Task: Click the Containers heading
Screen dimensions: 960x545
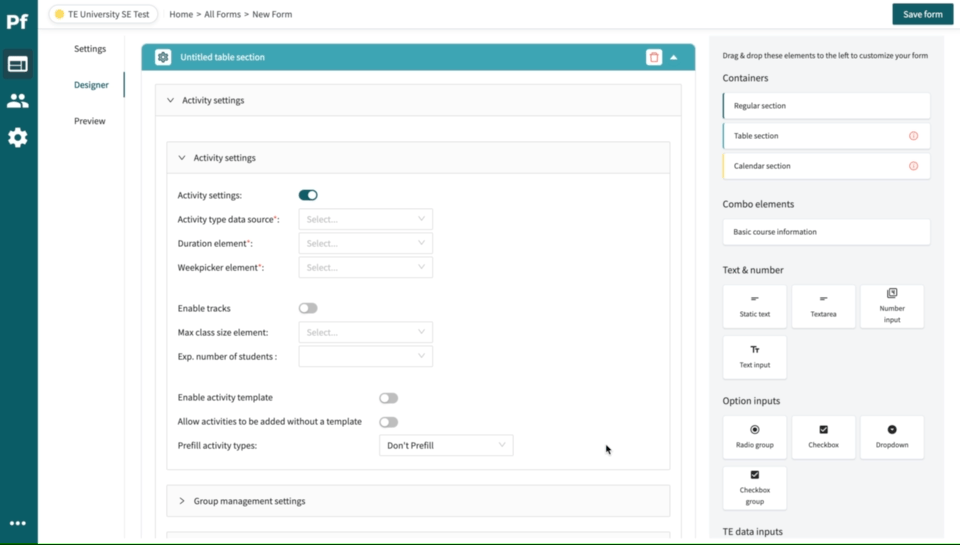Action: coord(745,78)
